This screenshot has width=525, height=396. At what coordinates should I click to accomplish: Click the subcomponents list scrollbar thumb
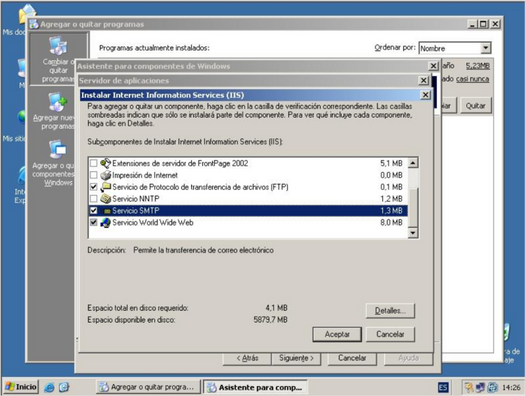[x=413, y=208]
